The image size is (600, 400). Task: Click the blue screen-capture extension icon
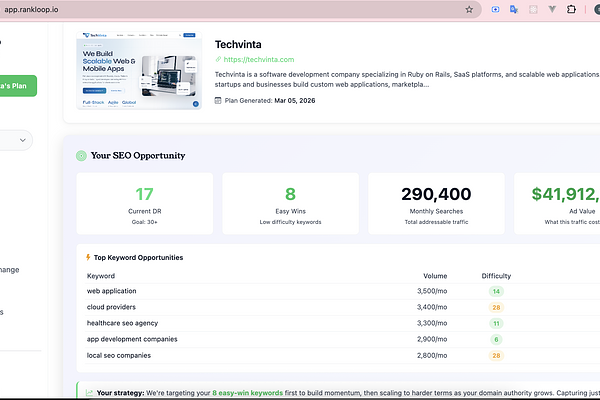pos(494,9)
